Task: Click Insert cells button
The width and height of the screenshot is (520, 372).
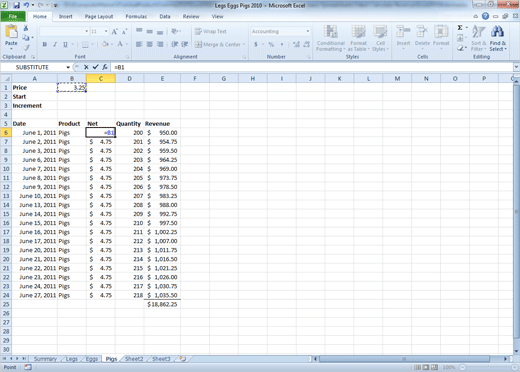Action: [403, 38]
